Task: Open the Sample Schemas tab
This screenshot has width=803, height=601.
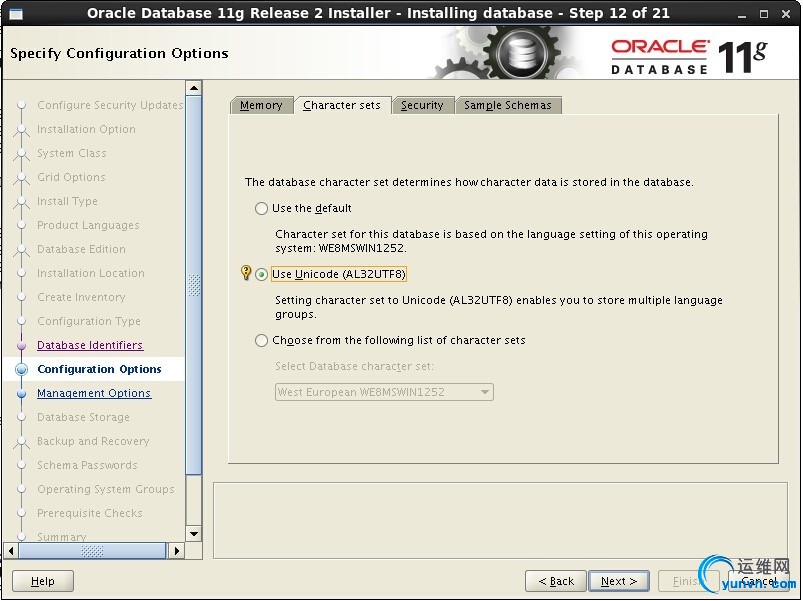Action: tap(508, 105)
